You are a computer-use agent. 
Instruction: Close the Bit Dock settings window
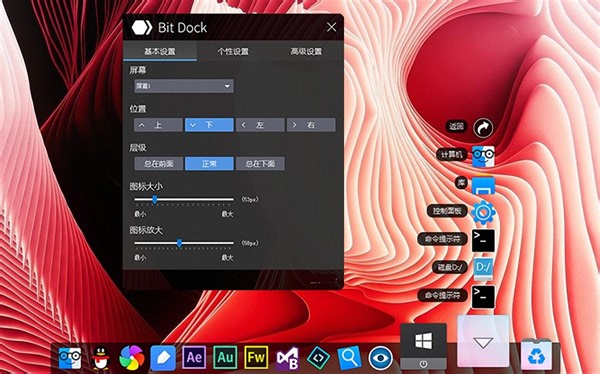(x=331, y=27)
